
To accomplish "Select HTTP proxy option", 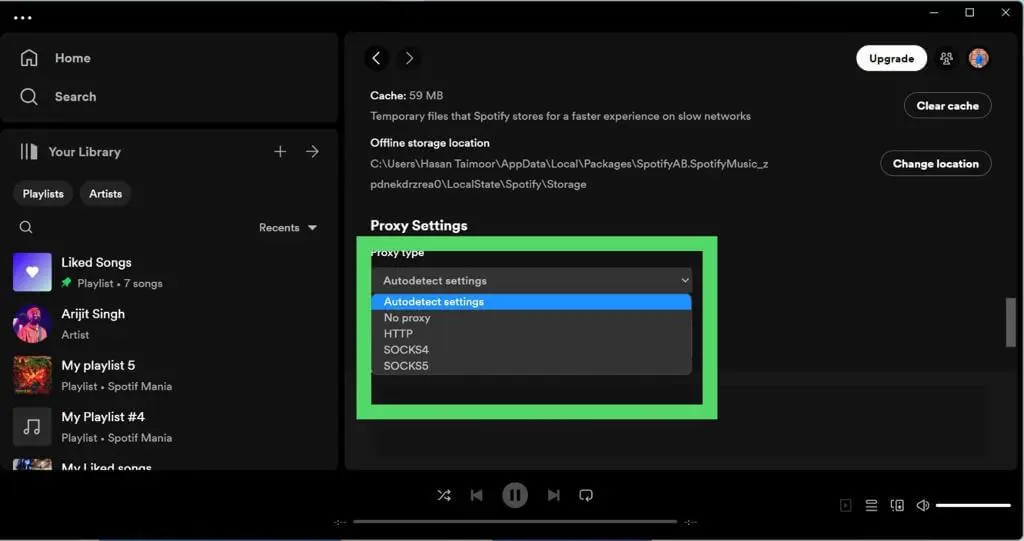I will coord(532,333).
